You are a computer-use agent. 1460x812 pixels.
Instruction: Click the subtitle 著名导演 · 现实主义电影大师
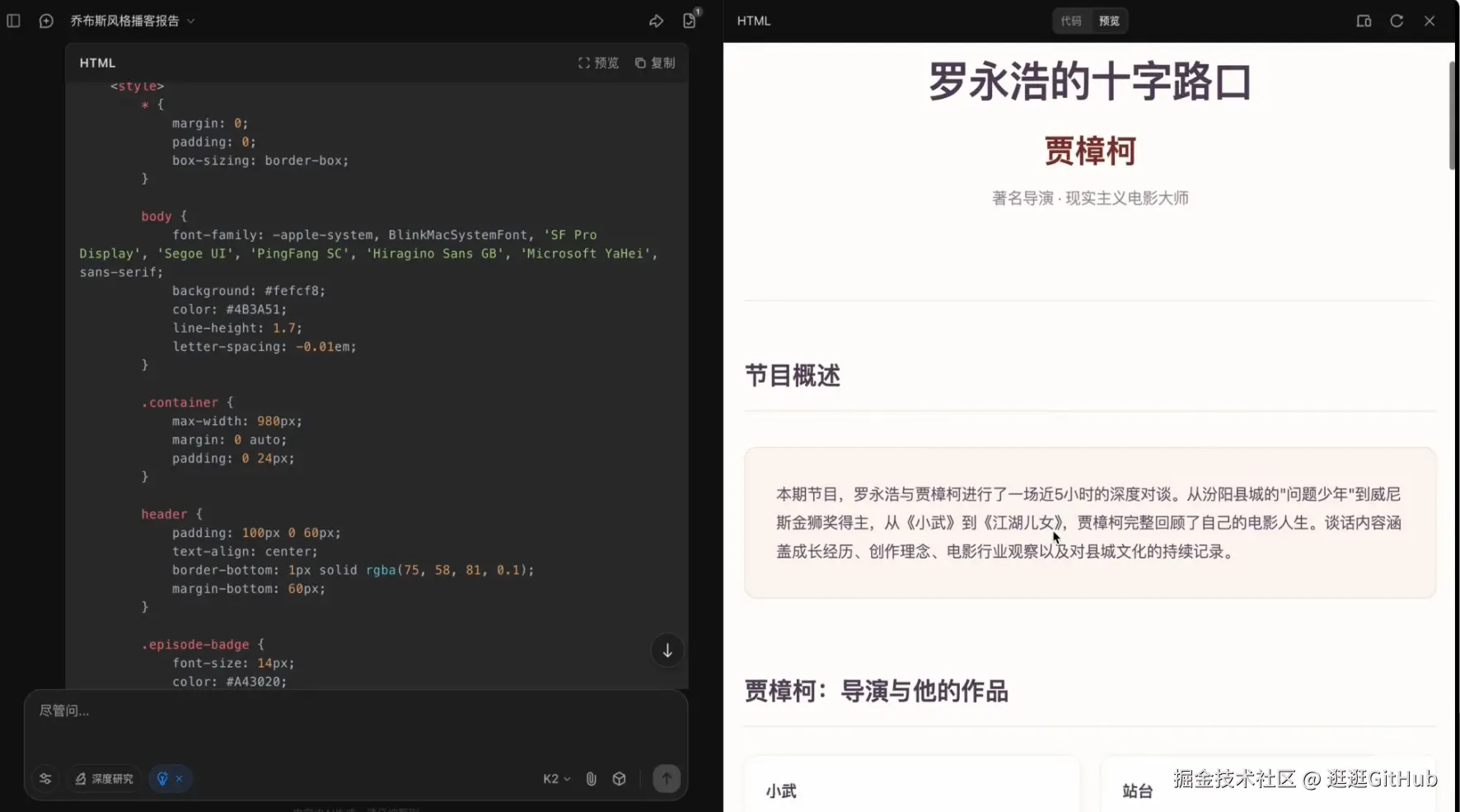pyautogui.click(x=1090, y=198)
